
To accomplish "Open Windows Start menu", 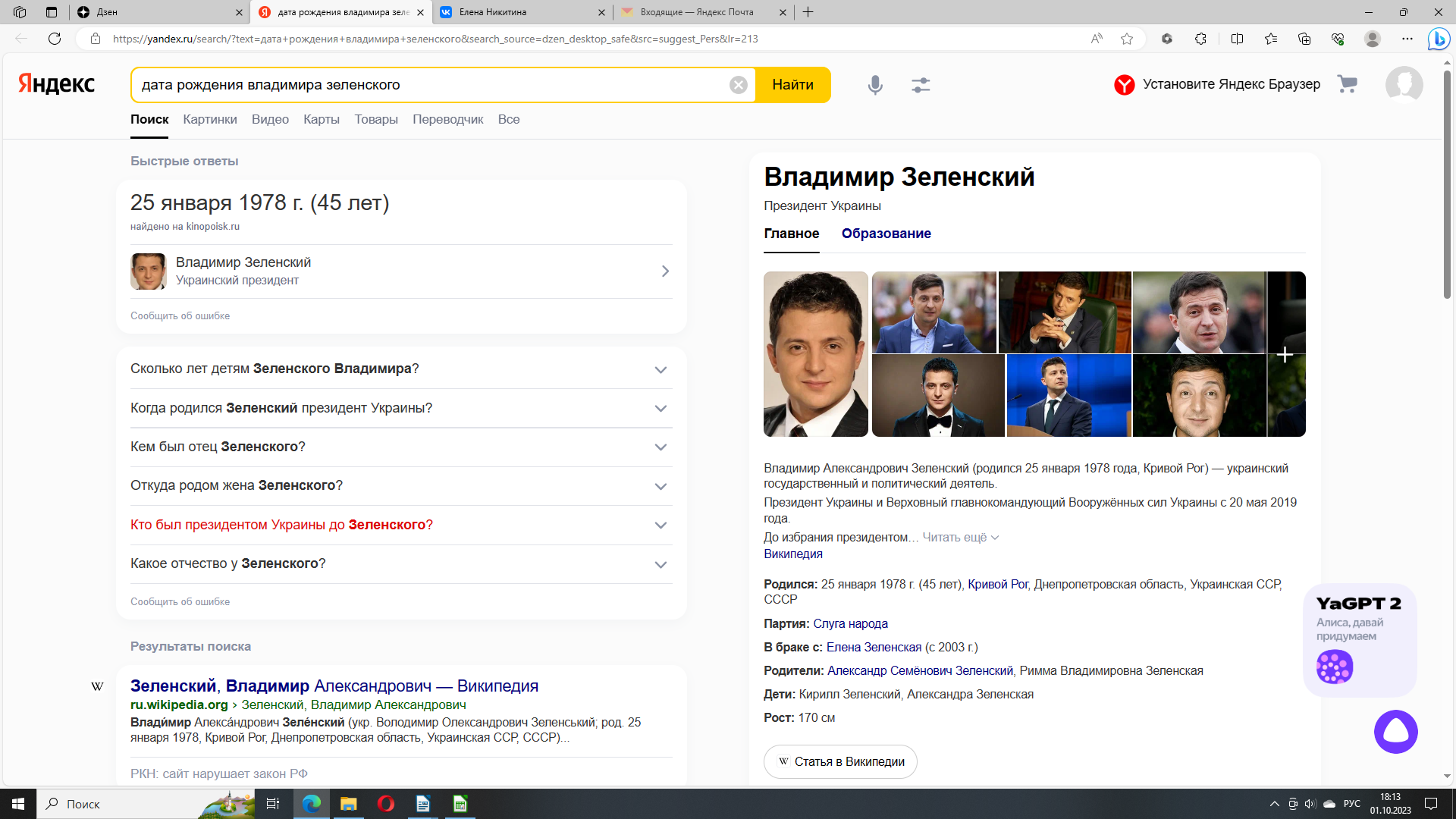I will [x=18, y=804].
